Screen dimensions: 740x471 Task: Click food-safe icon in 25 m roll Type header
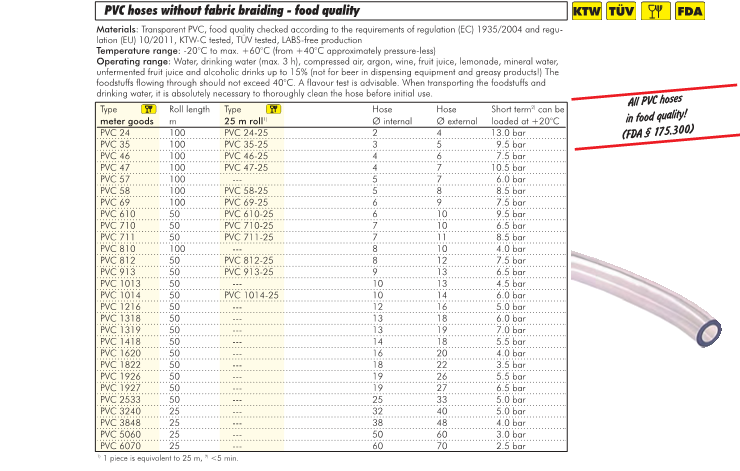point(271,108)
